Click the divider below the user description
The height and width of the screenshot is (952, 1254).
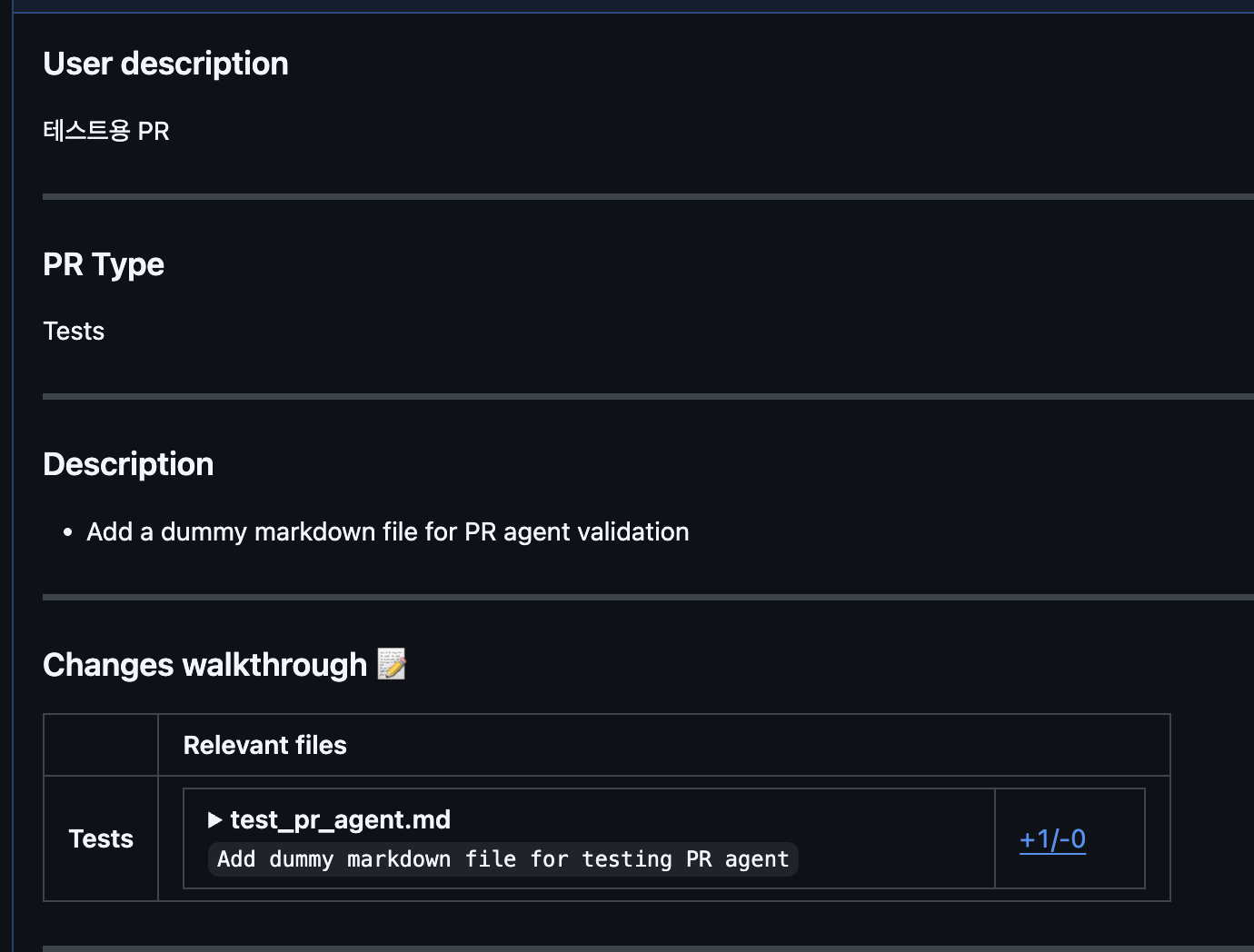636,196
